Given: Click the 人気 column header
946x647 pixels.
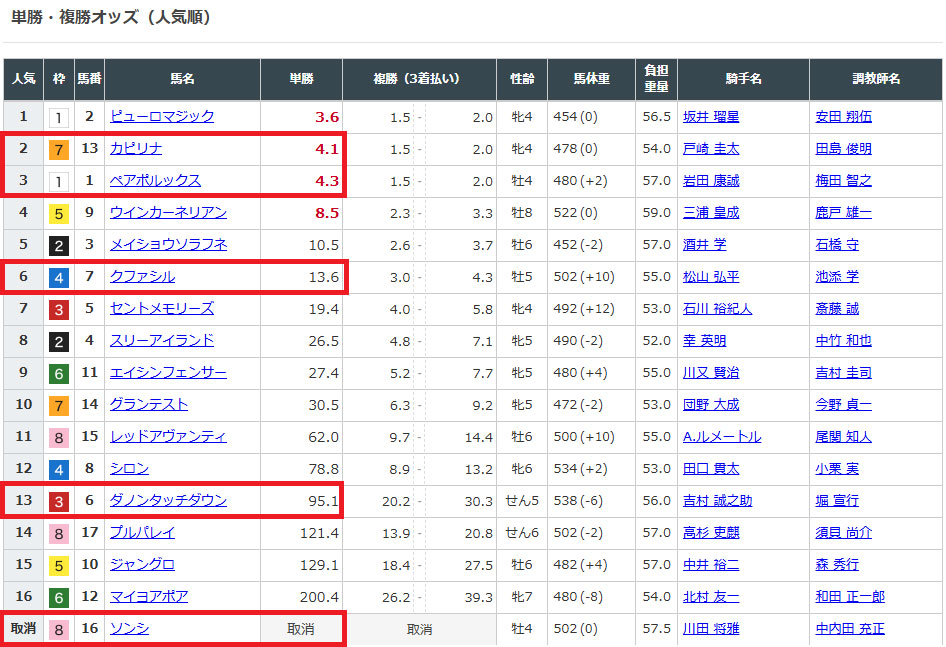Looking at the screenshot, I should coord(24,78).
